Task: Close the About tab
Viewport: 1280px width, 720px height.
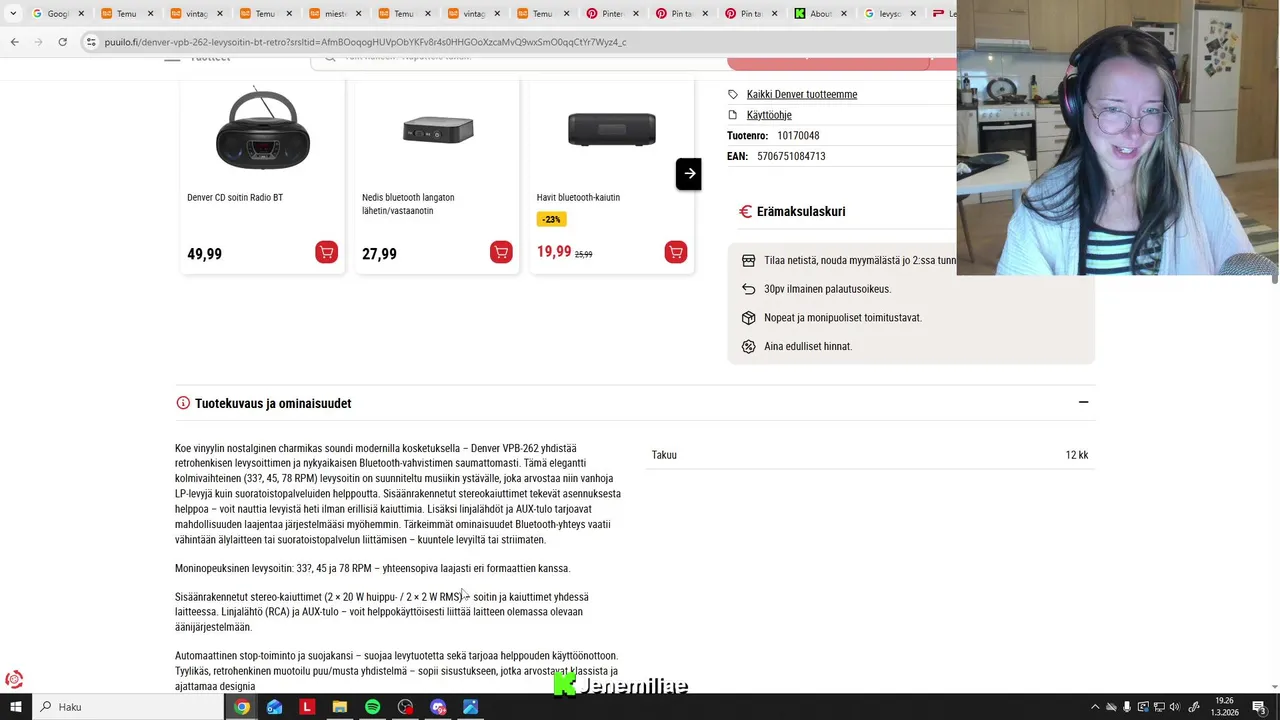Action: (x=844, y=14)
